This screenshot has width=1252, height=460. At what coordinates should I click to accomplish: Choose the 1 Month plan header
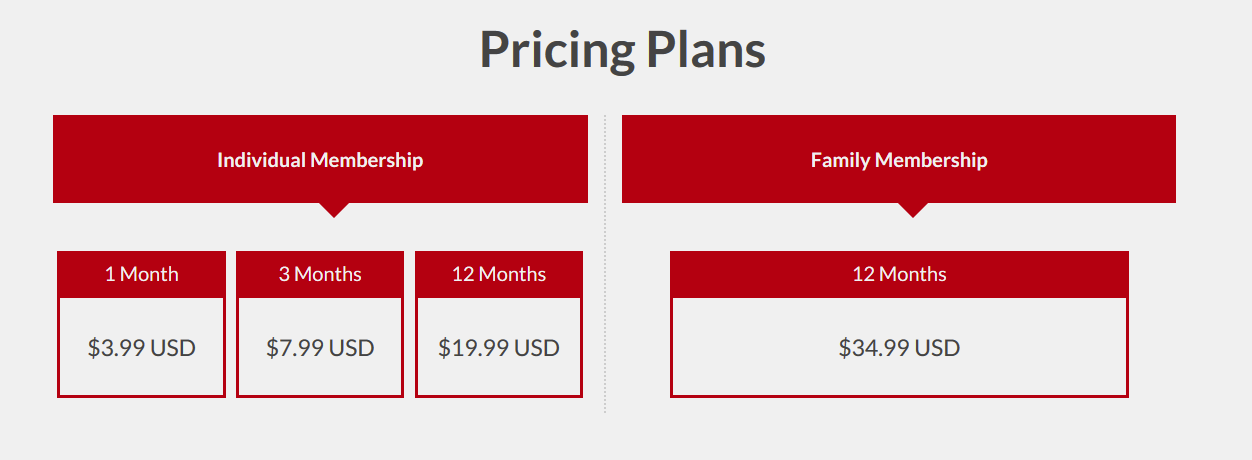(141, 274)
